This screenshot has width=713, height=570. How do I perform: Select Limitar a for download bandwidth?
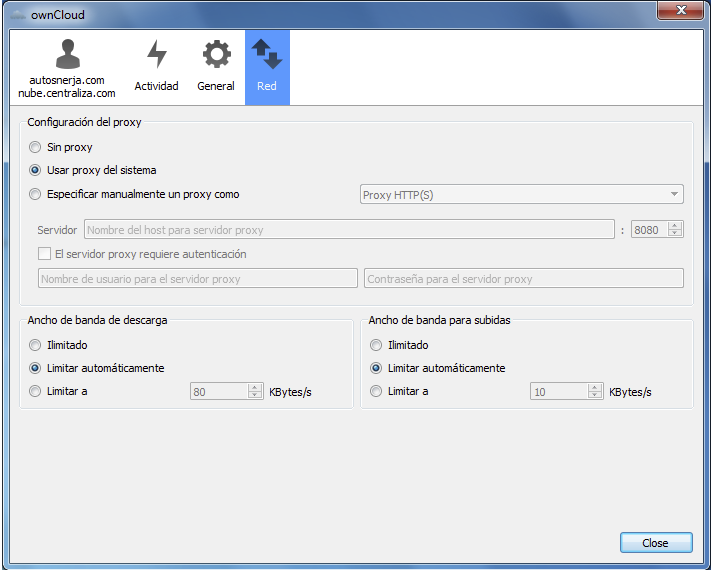tap(36, 391)
